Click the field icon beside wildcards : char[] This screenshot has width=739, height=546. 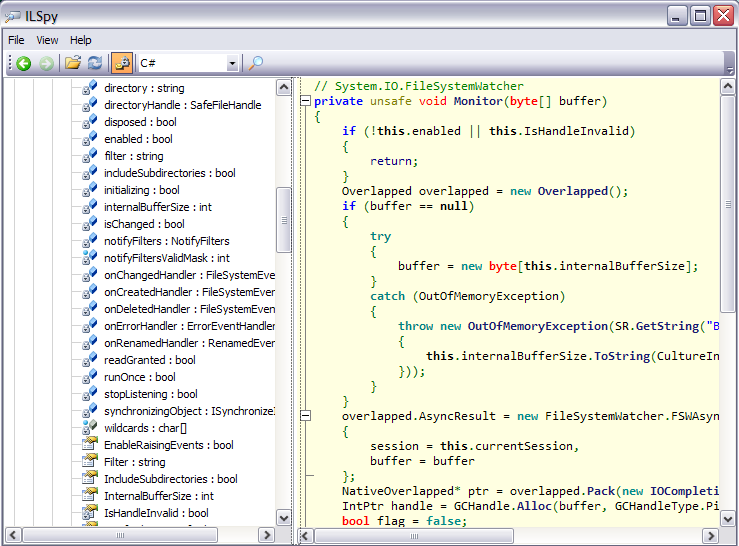[90, 428]
